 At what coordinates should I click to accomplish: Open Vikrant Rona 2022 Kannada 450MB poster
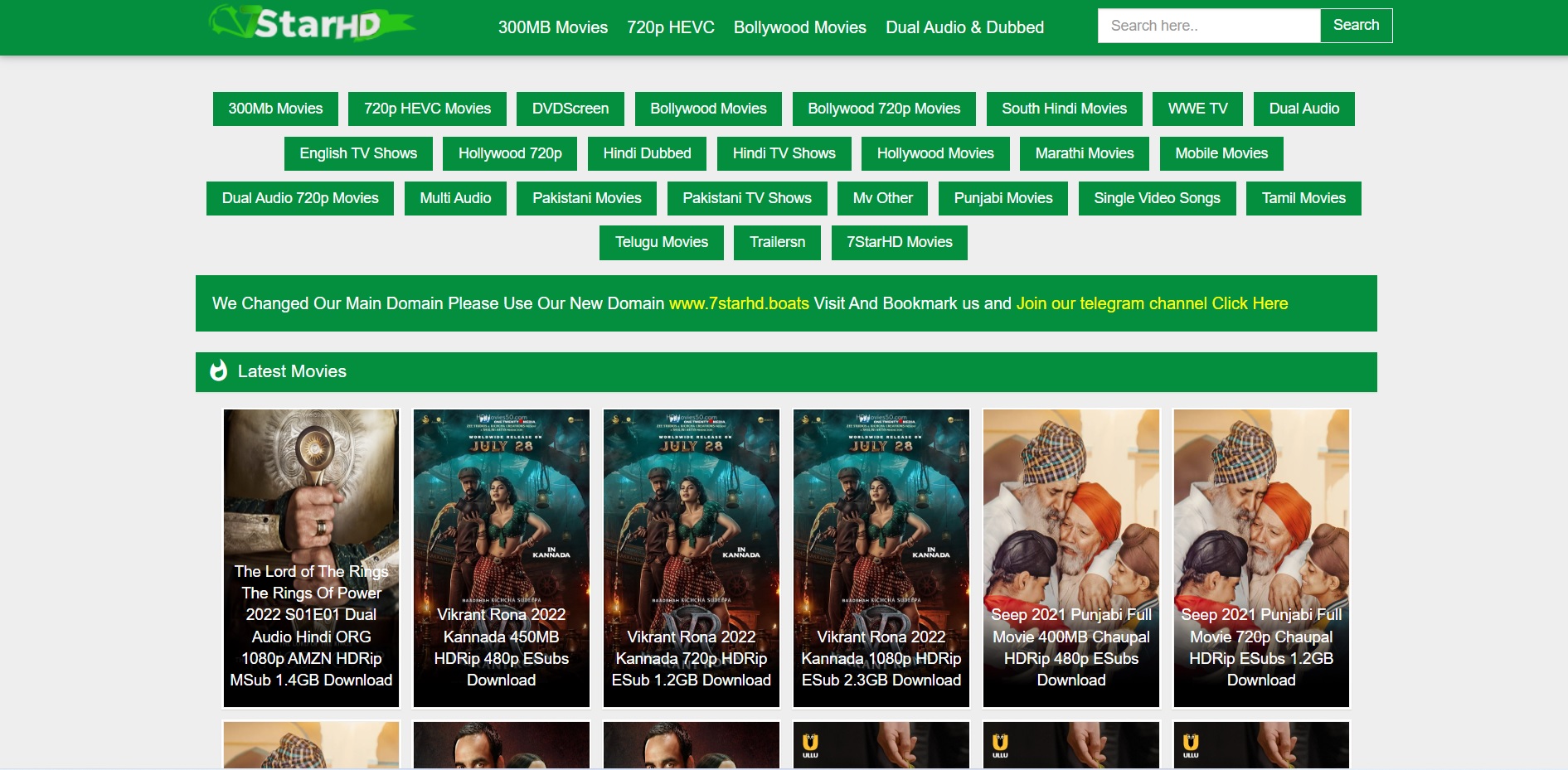(x=501, y=558)
